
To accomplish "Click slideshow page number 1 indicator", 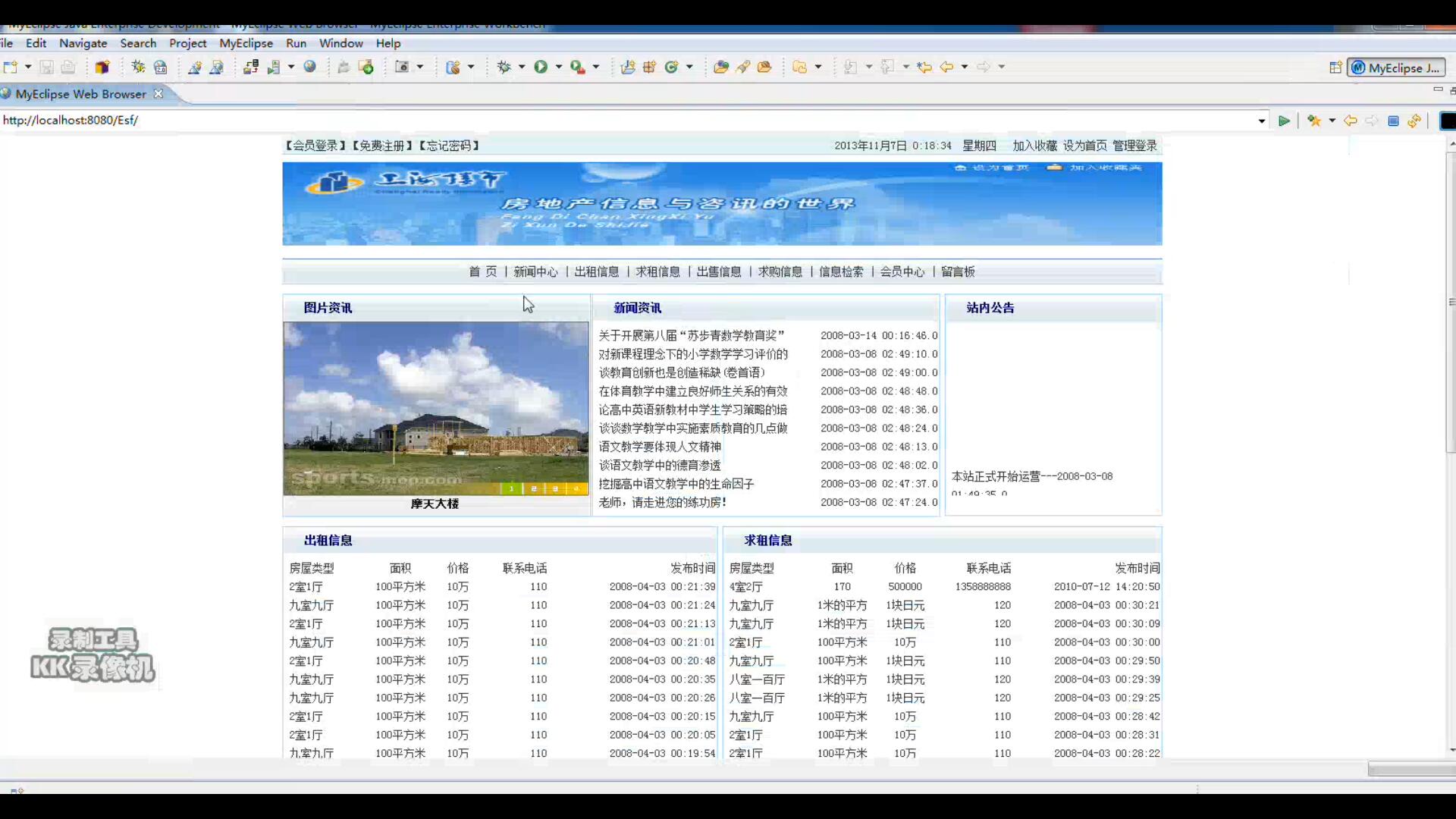I will point(512,489).
